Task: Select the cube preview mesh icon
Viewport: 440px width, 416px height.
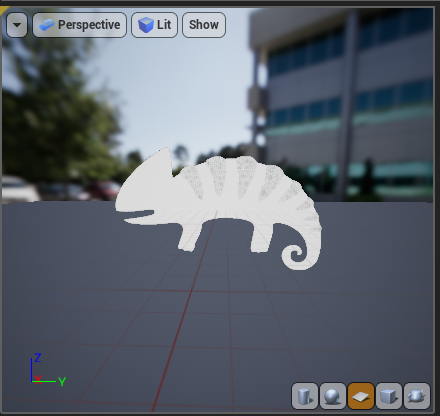Action: pos(389,396)
